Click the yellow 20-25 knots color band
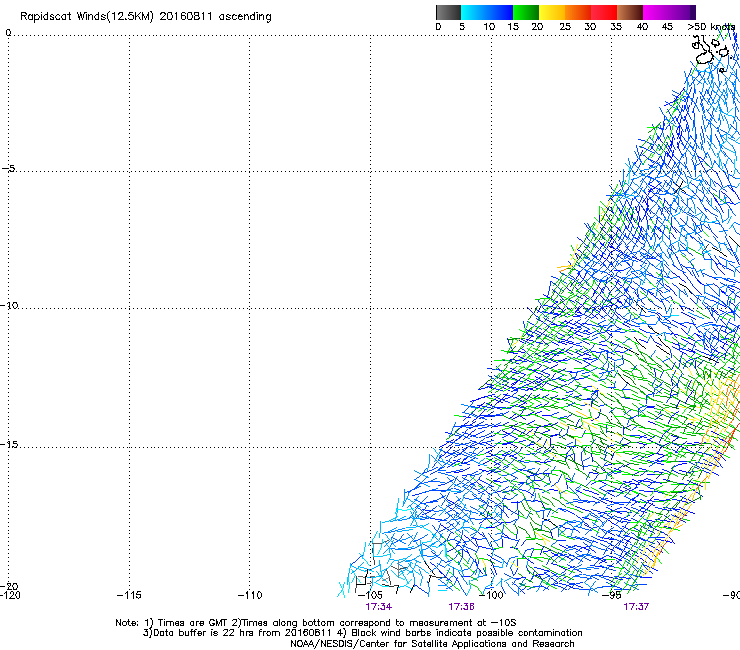Viewport: 740px width, 650px height. pyautogui.click(x=552, y=12)
